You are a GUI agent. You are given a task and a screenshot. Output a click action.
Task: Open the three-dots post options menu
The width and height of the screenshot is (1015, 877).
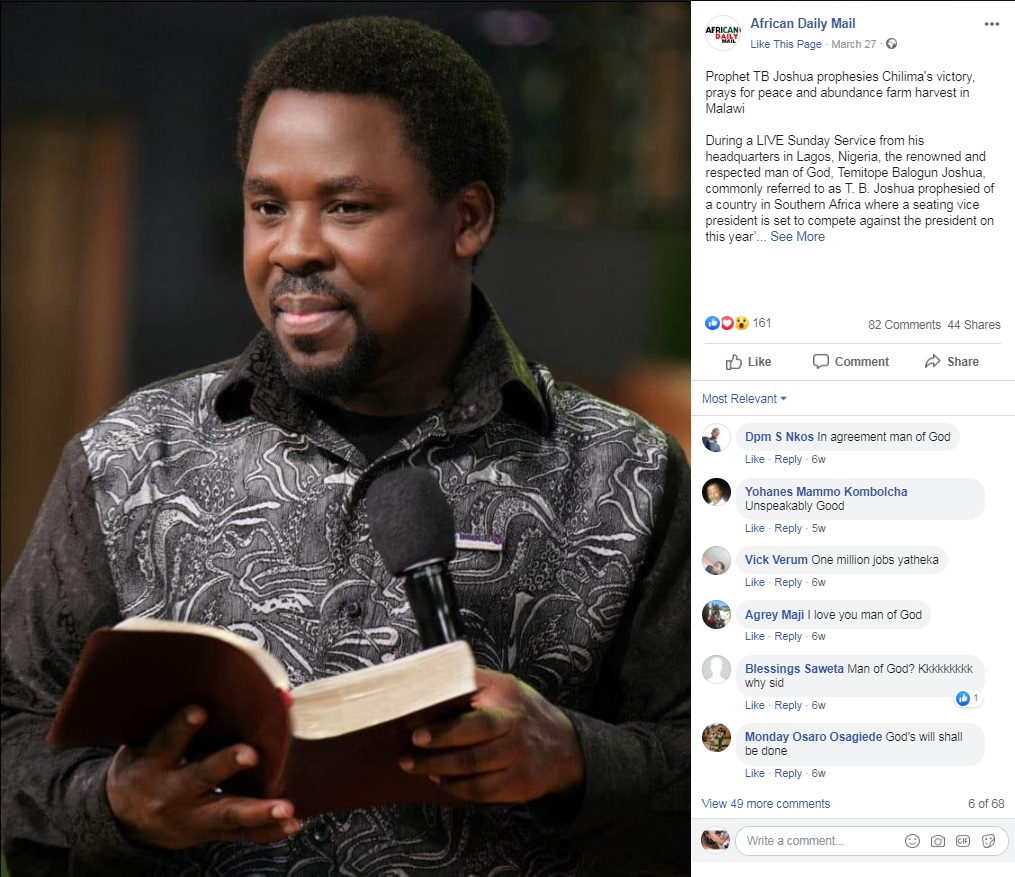click(x=991, y=24)
